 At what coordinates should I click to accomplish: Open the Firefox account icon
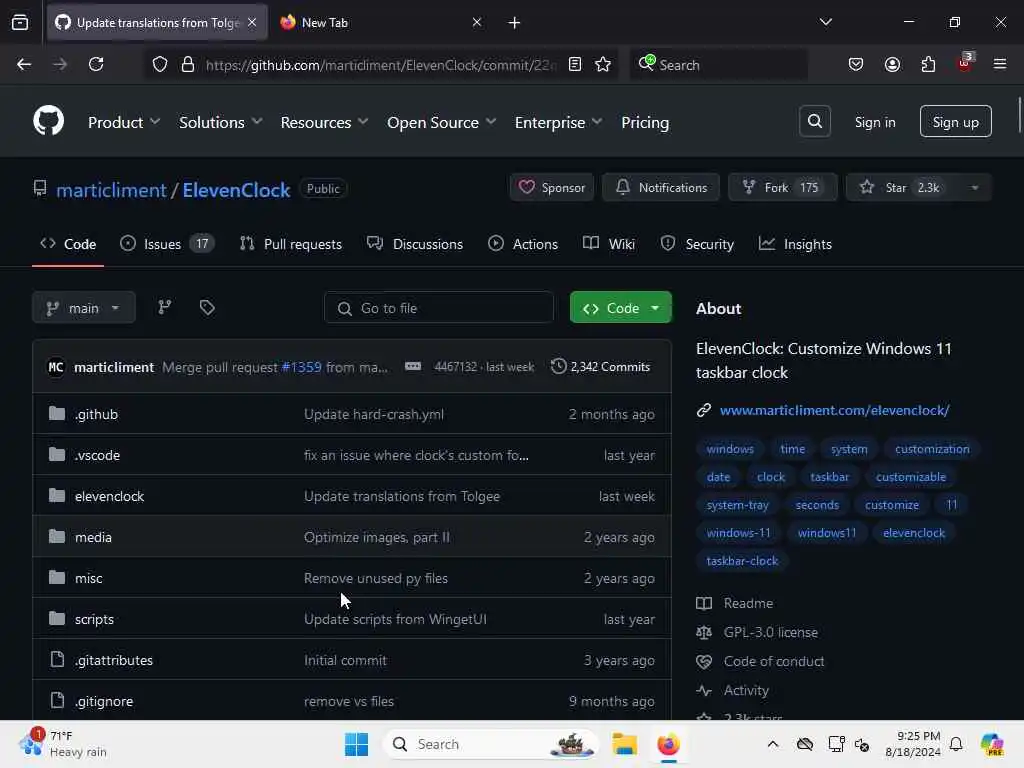click(892, 64)
